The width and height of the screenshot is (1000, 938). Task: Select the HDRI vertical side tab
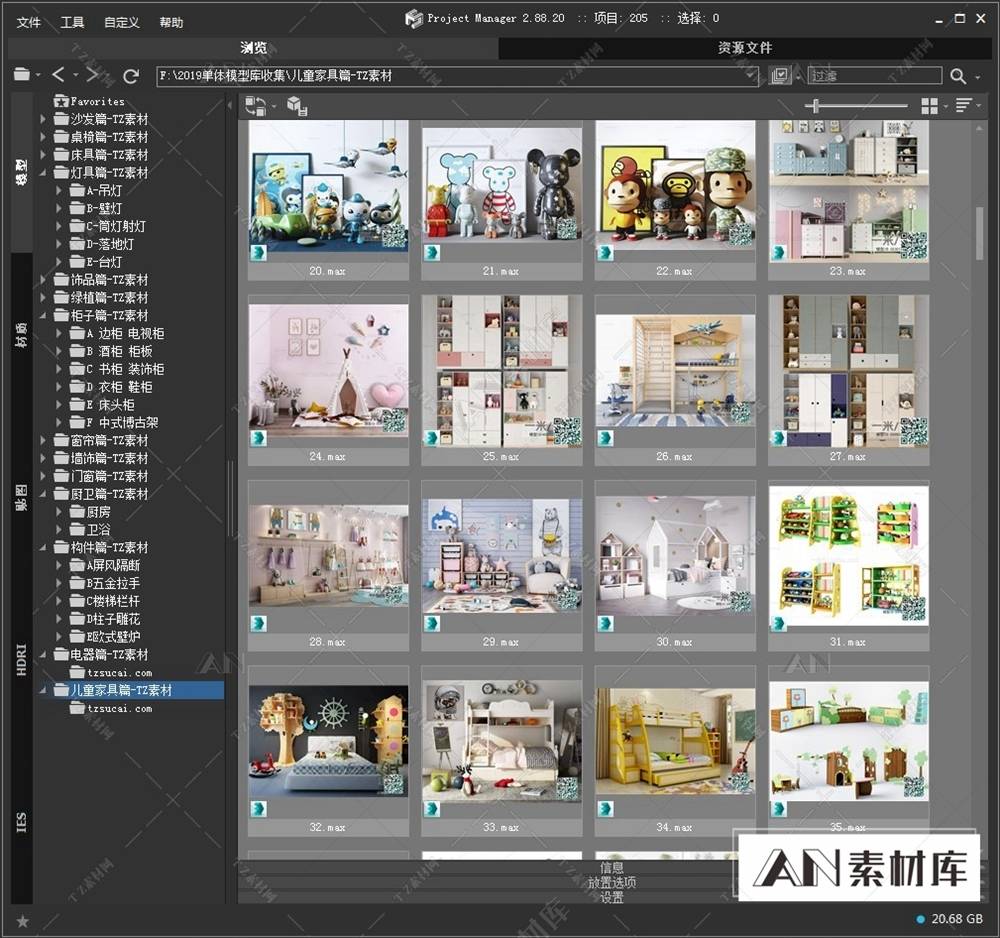[22, 660]
